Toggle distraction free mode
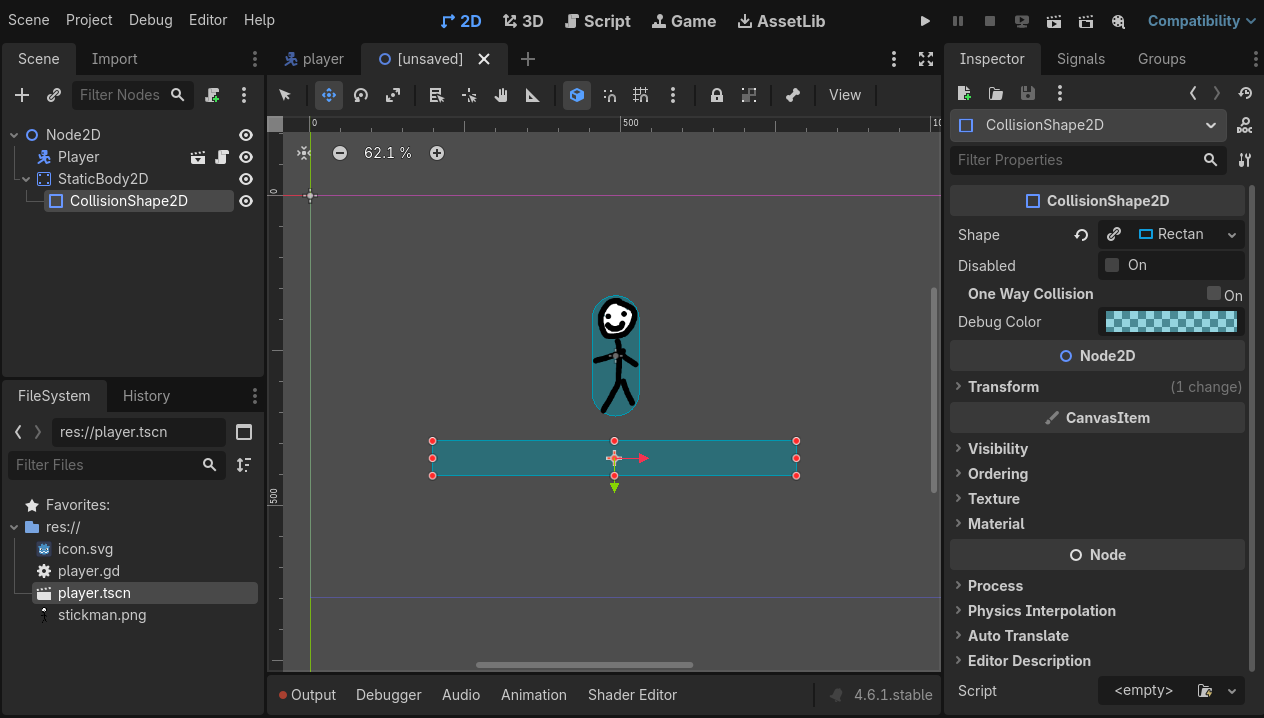Viewport: 1264px width, 718px height. coord(926,59)
